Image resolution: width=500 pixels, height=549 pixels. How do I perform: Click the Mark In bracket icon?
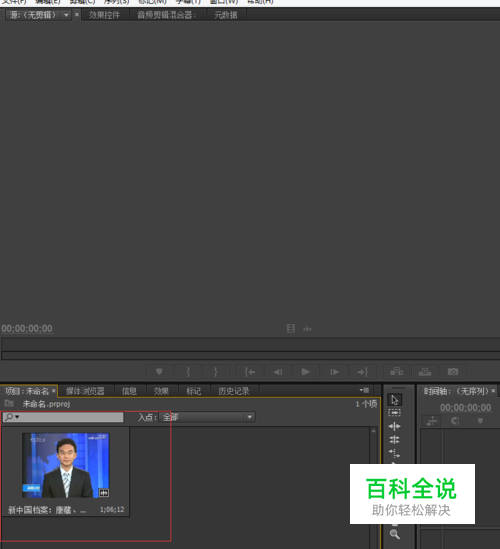188,371
